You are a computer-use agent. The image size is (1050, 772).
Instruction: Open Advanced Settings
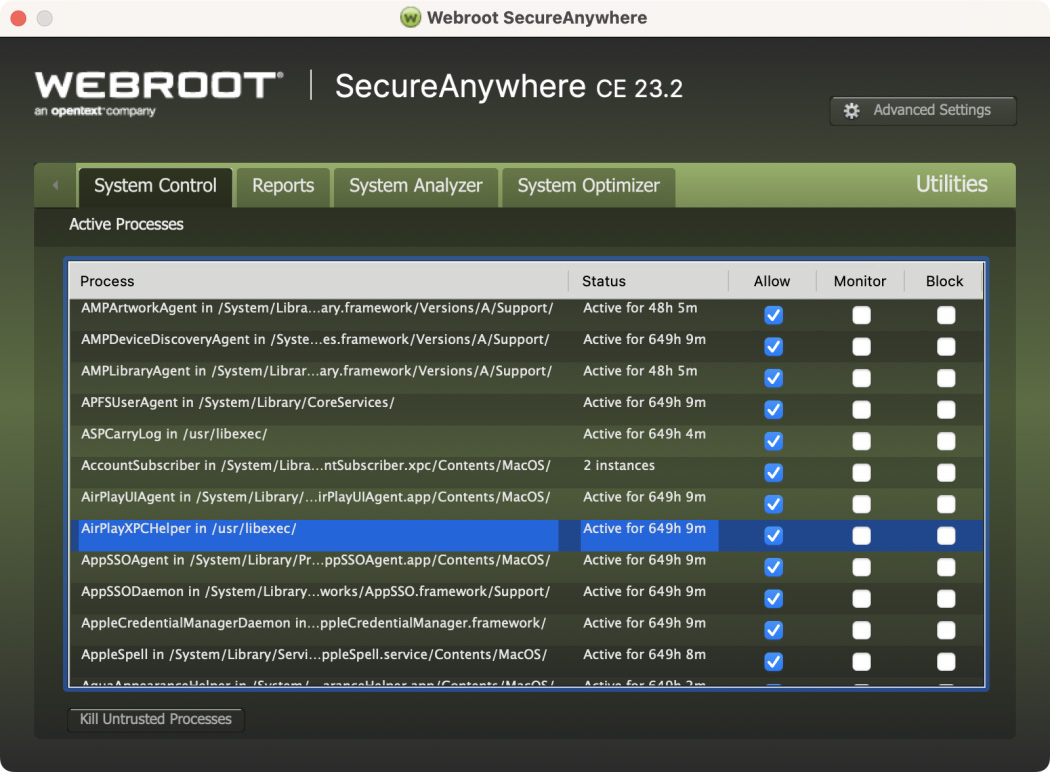[x=923, y=110]
